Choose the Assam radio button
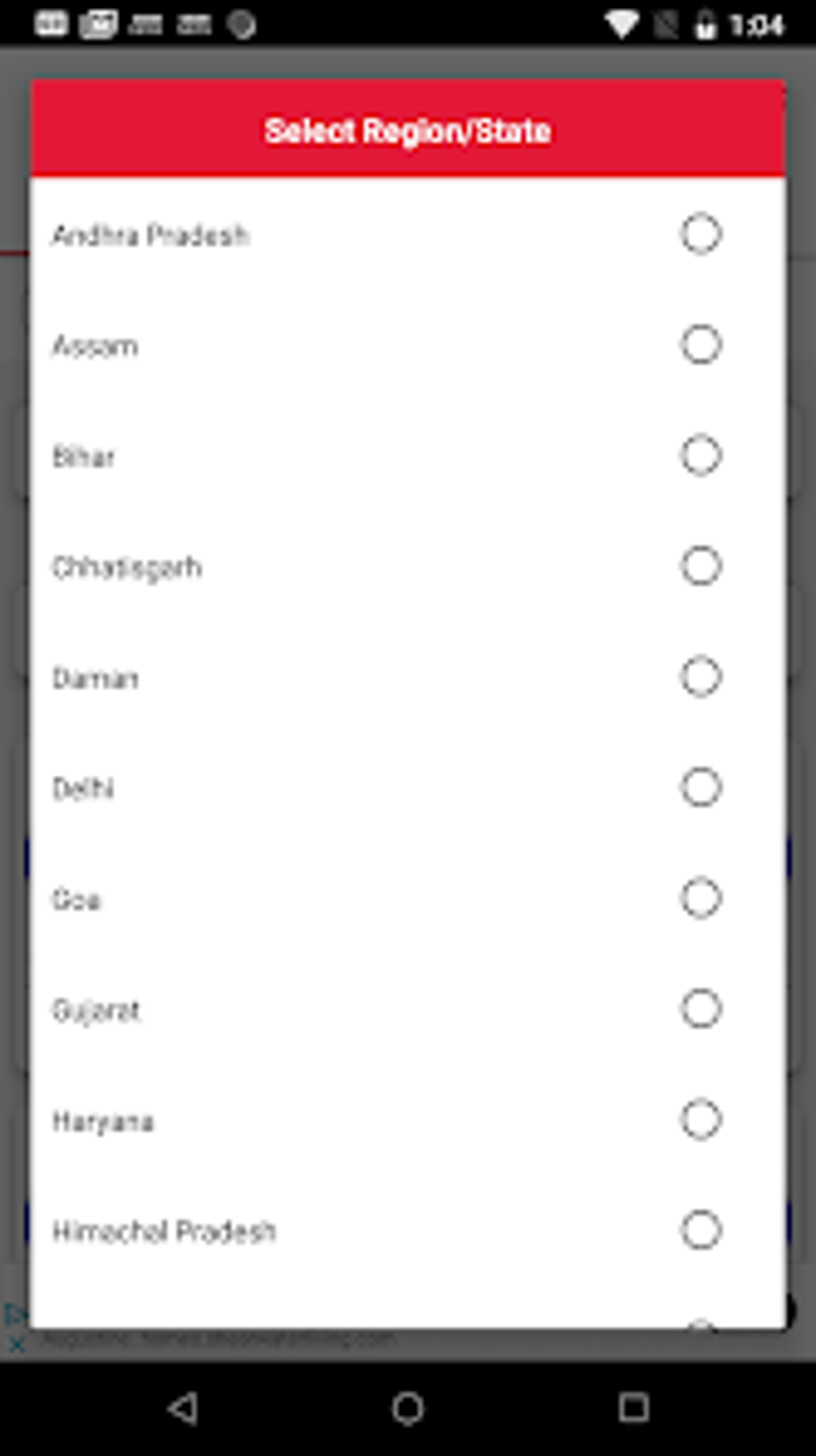Image resolution: width=816 pixels, height=1456 pixels. [701, 345]
